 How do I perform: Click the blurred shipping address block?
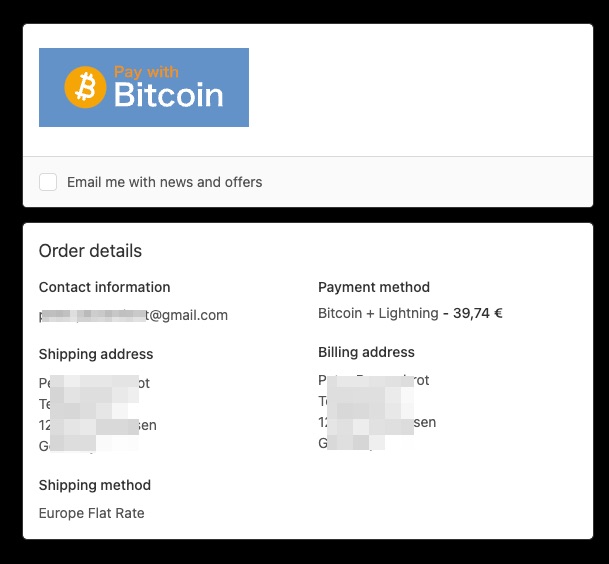coord(94,413)
